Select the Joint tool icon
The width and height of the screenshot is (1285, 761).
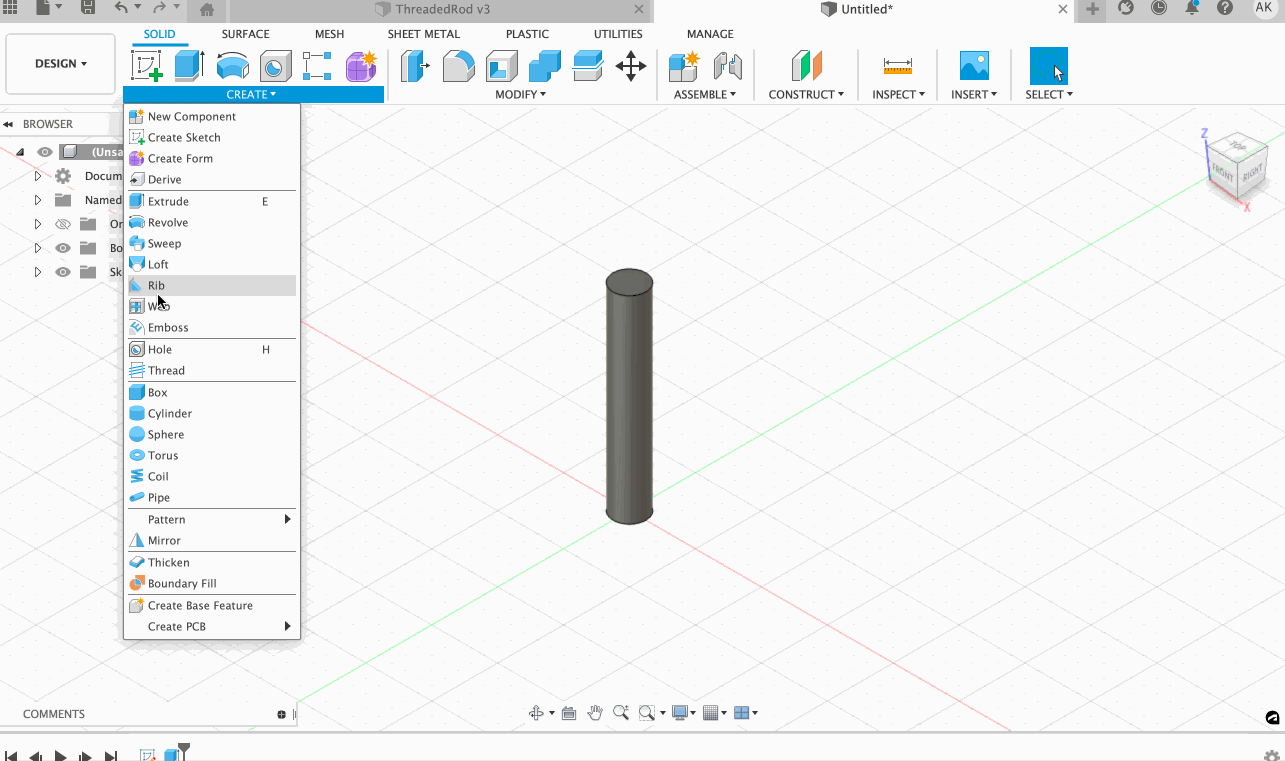728,66
